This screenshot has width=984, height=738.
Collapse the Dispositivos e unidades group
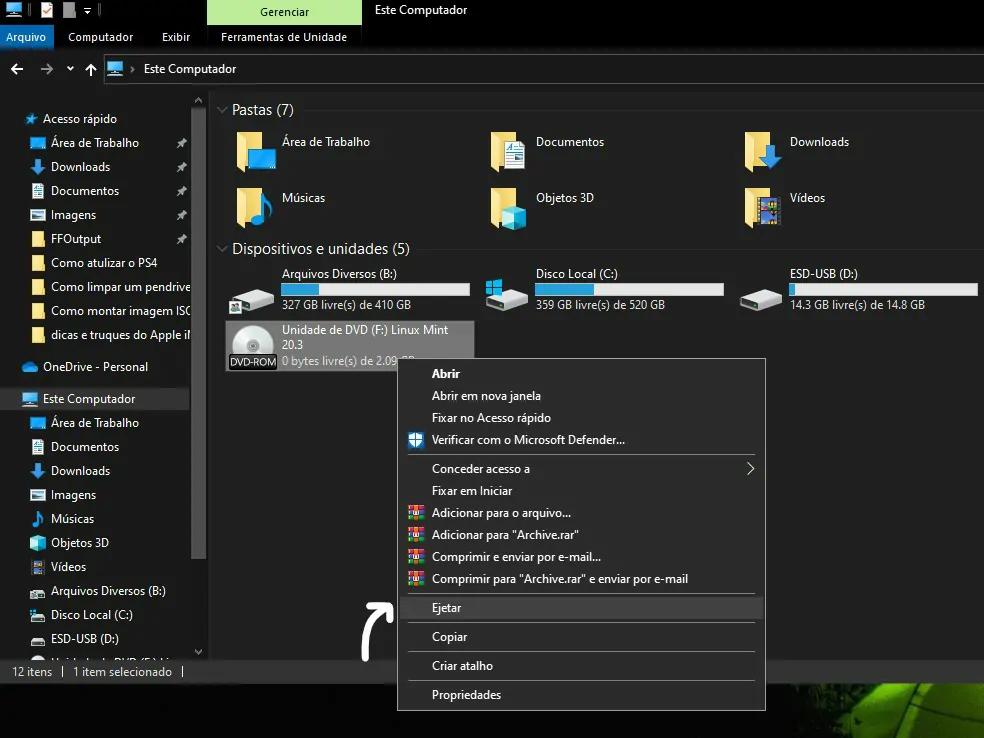tap(222, 249)
